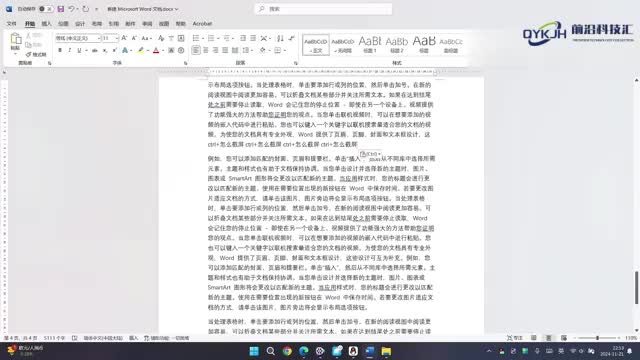Select Justify paragraph alignment
The image size is (640, 360).
pos(225,50)
